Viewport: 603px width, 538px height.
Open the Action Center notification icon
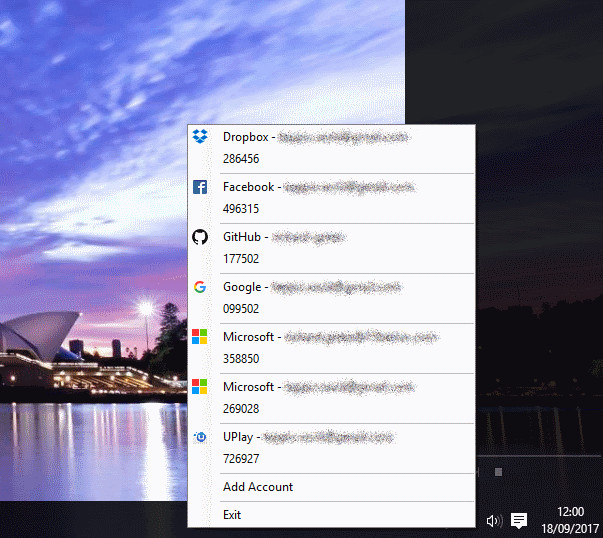coord(519,521)
